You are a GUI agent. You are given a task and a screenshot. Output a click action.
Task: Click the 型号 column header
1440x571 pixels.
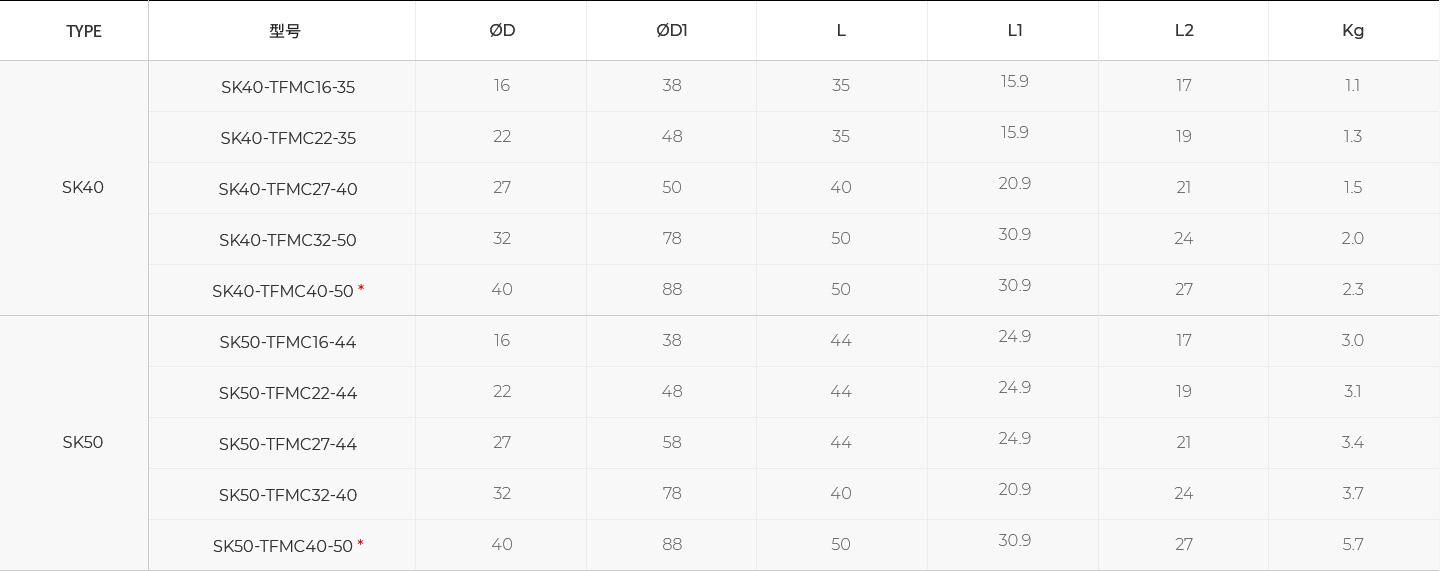pyautogui.click(x=285, y=31)
